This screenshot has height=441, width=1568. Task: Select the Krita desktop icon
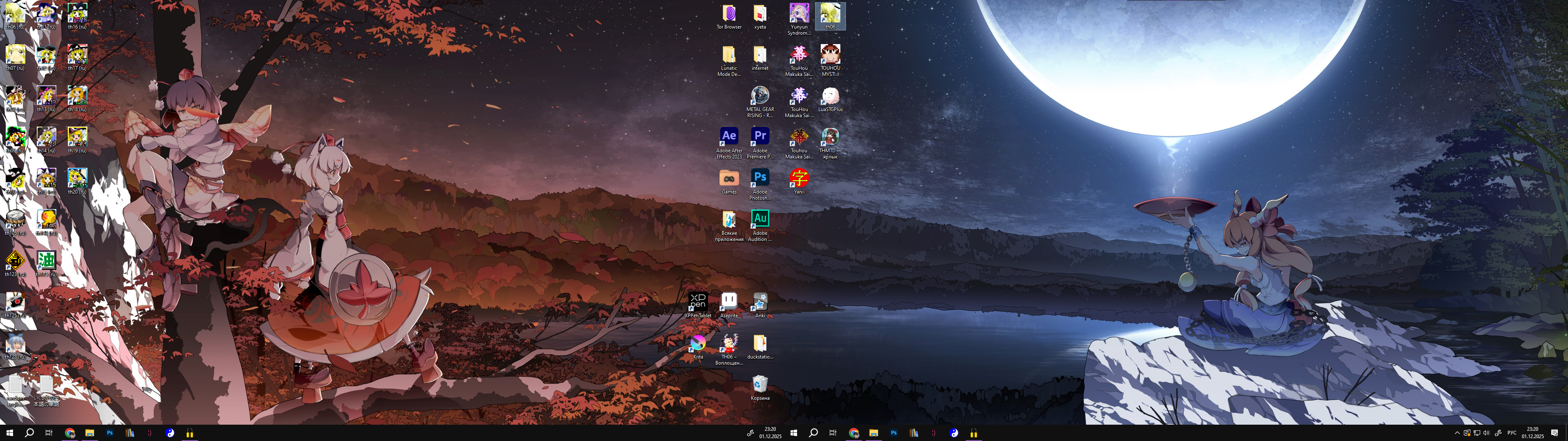(x=697, y=343)
